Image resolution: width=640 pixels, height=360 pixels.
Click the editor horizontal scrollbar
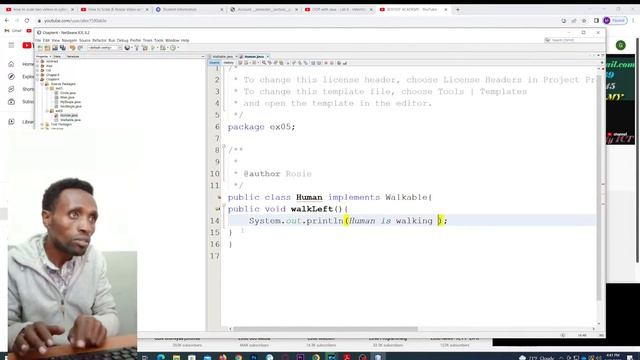(x=325, y=329)
